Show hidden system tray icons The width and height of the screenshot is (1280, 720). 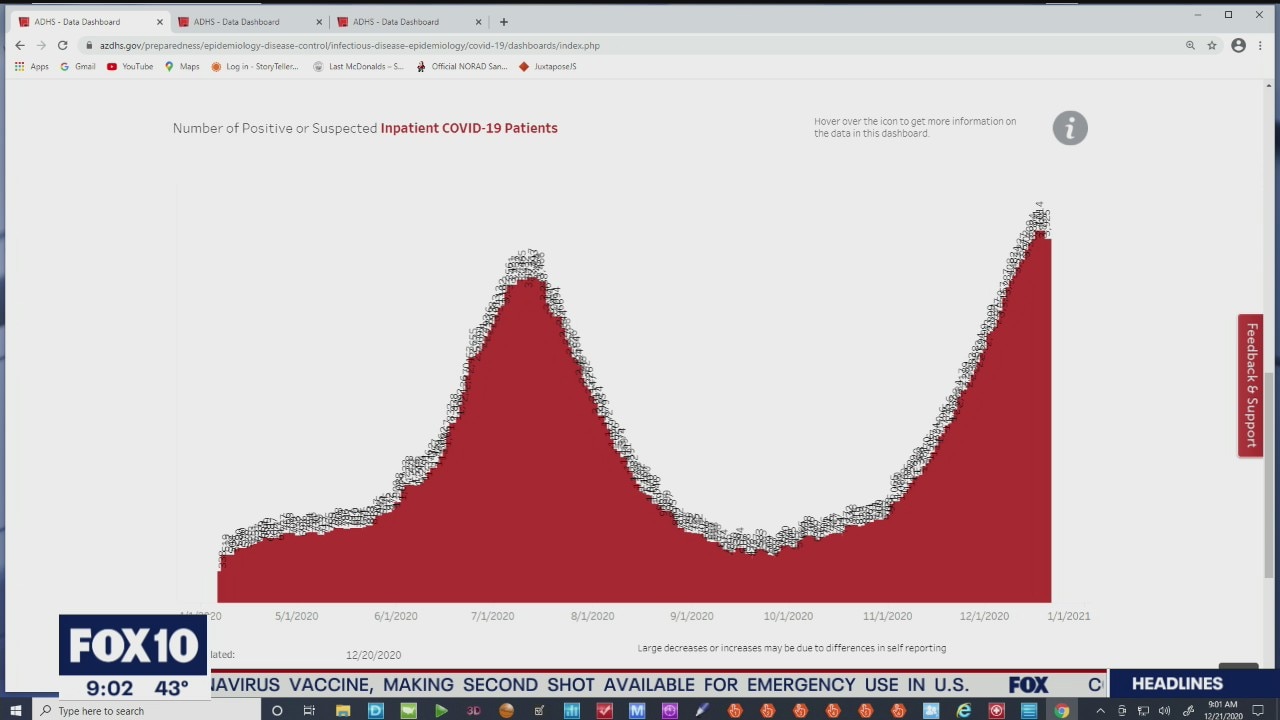click(1100, 710)
